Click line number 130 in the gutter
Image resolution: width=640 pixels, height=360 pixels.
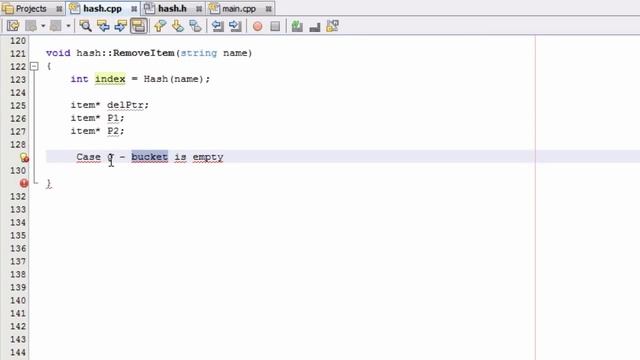18,170
